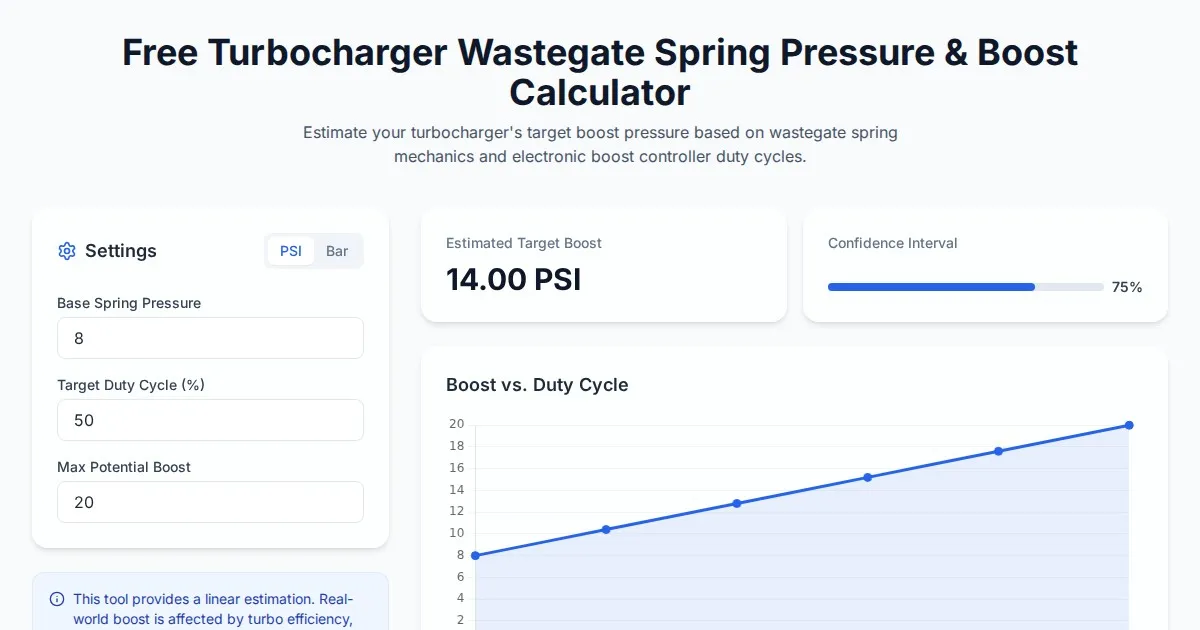Click the fourth data point on the chart line

point(867,477)
